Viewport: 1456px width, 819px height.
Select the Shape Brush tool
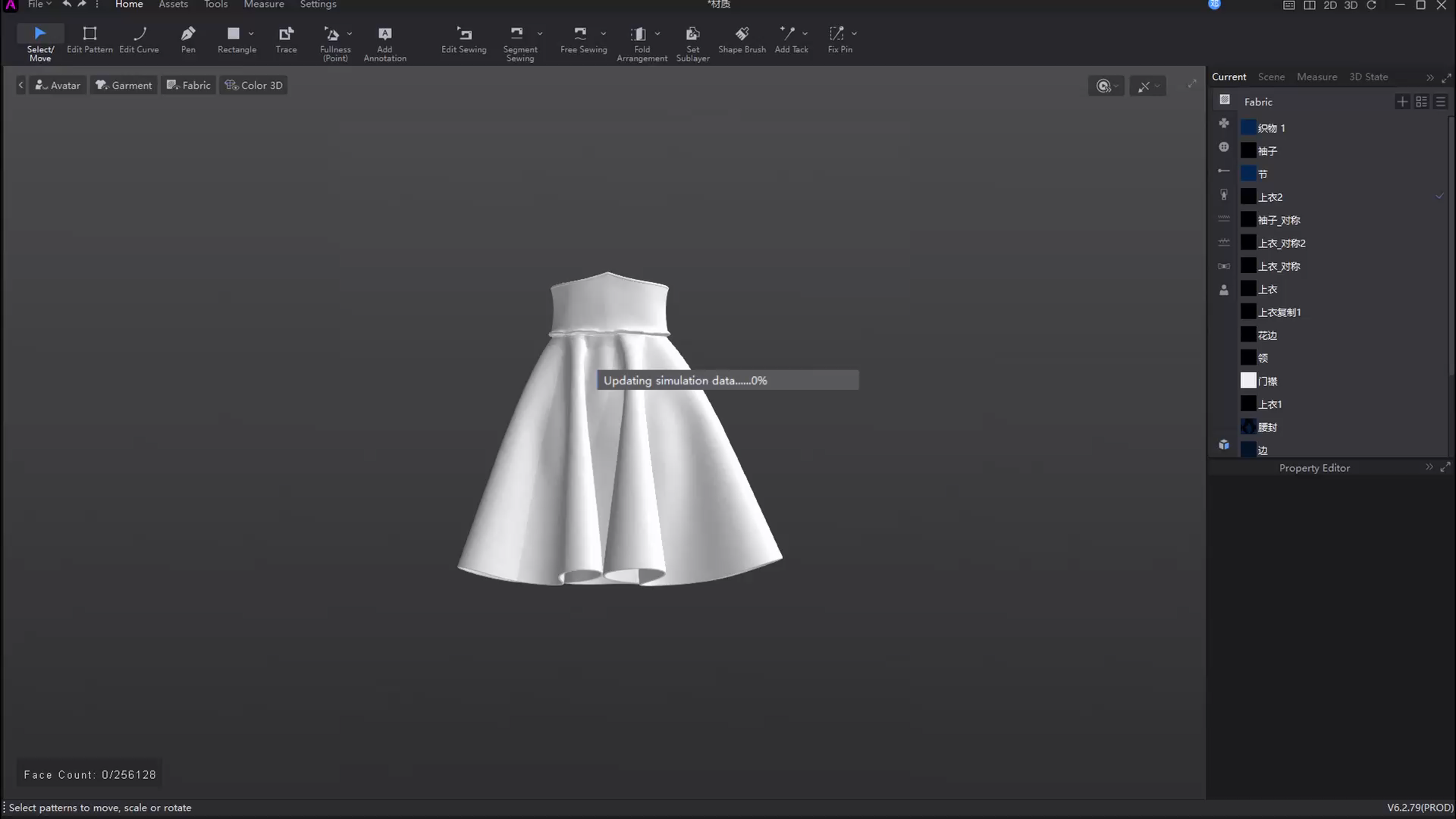tap(742, 40)
